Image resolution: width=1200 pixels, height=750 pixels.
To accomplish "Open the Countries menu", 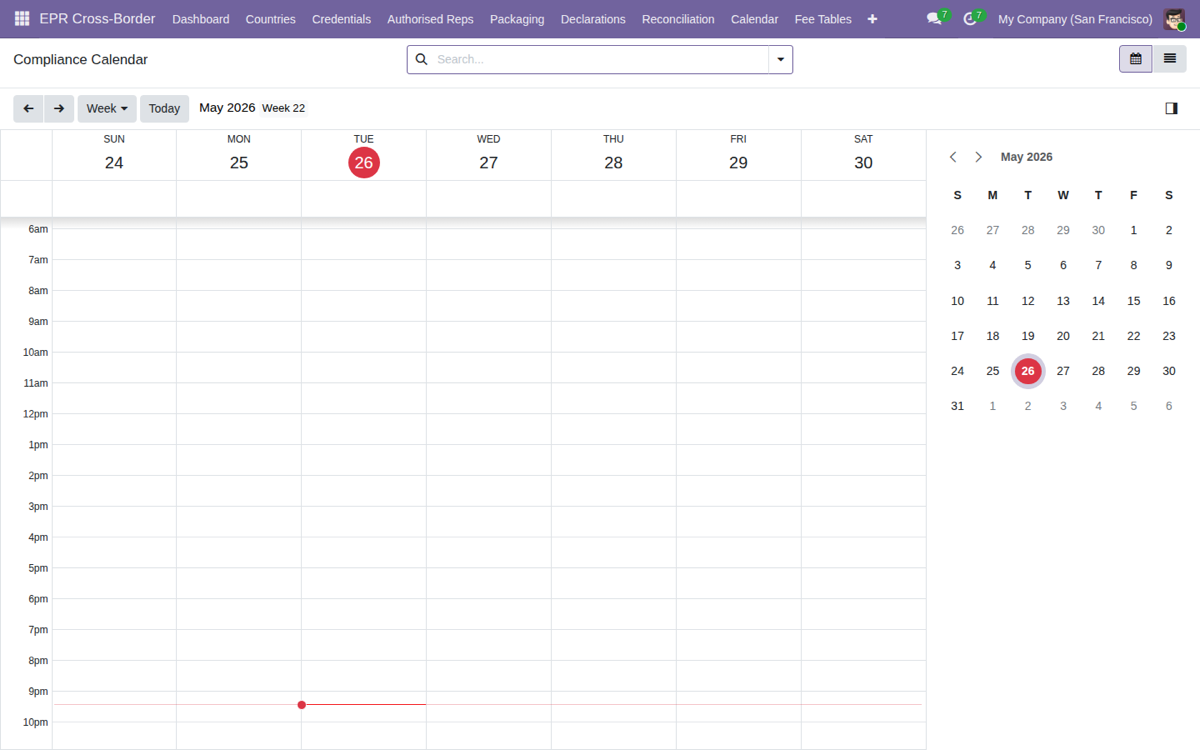I will [271, 19].
